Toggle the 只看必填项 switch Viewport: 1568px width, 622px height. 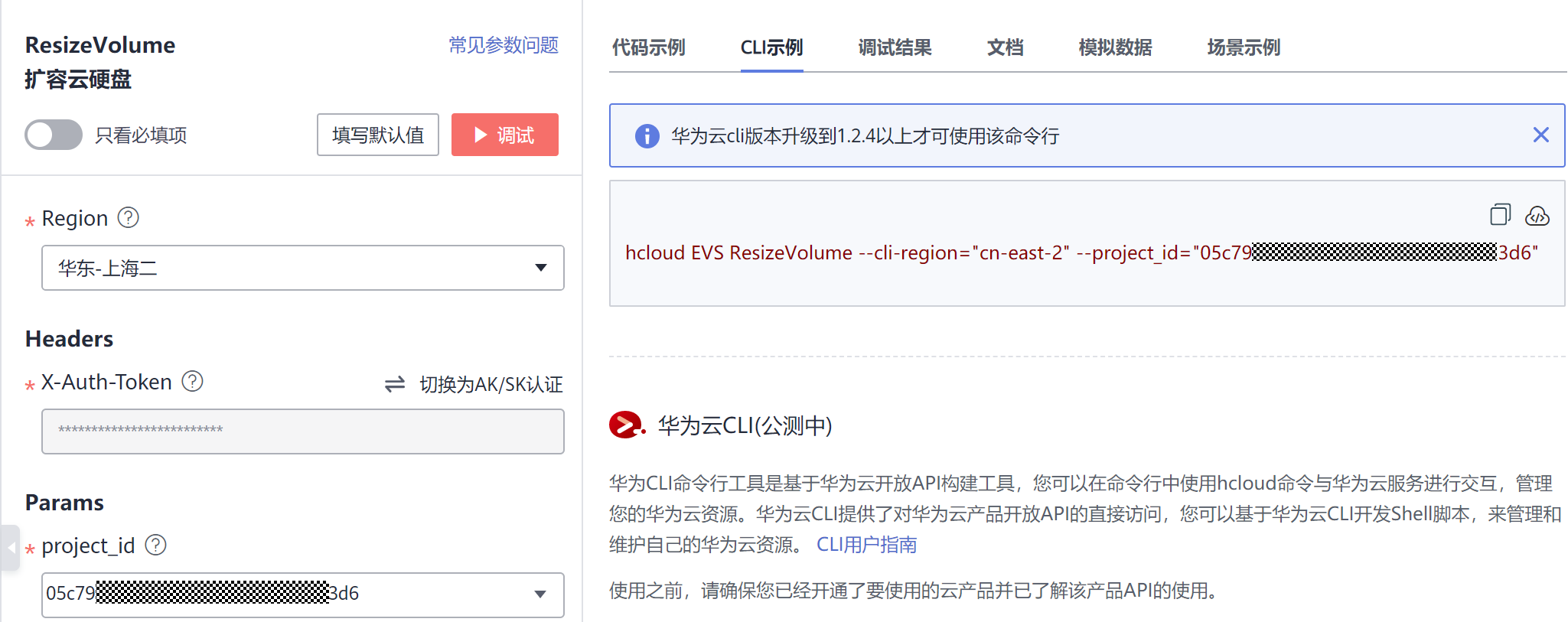(x=54, y=135)
